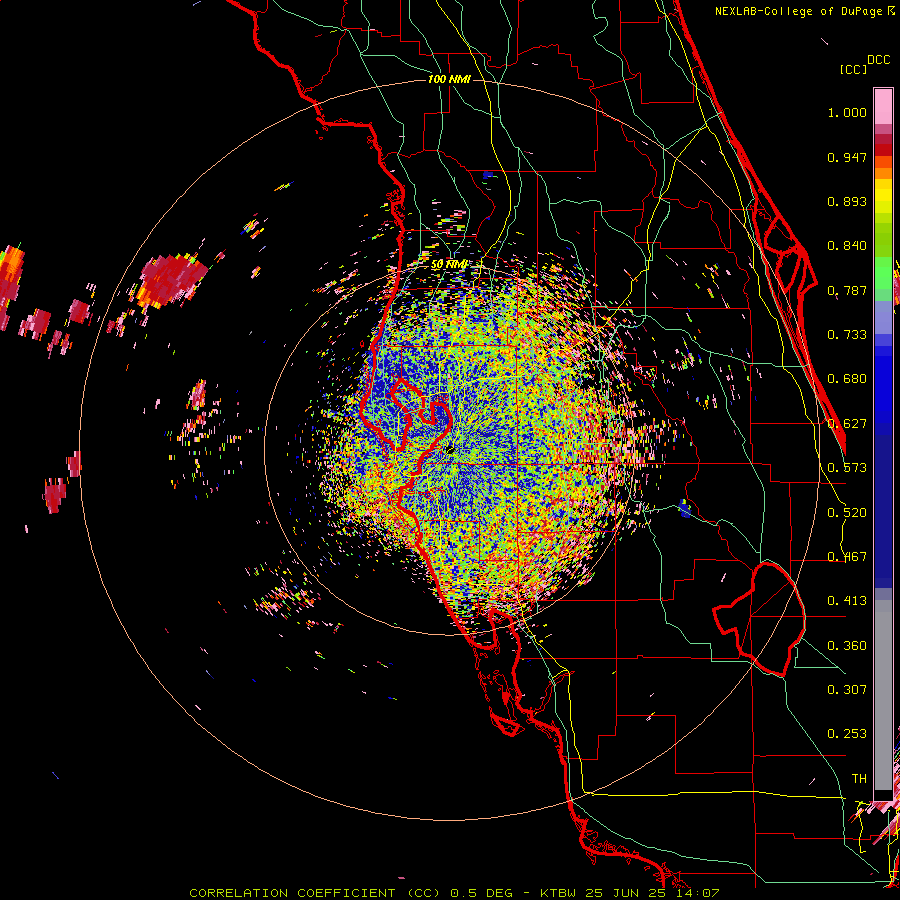Select the 0.840 value on the color scale
900x900 pixels.
pos(847,246)
